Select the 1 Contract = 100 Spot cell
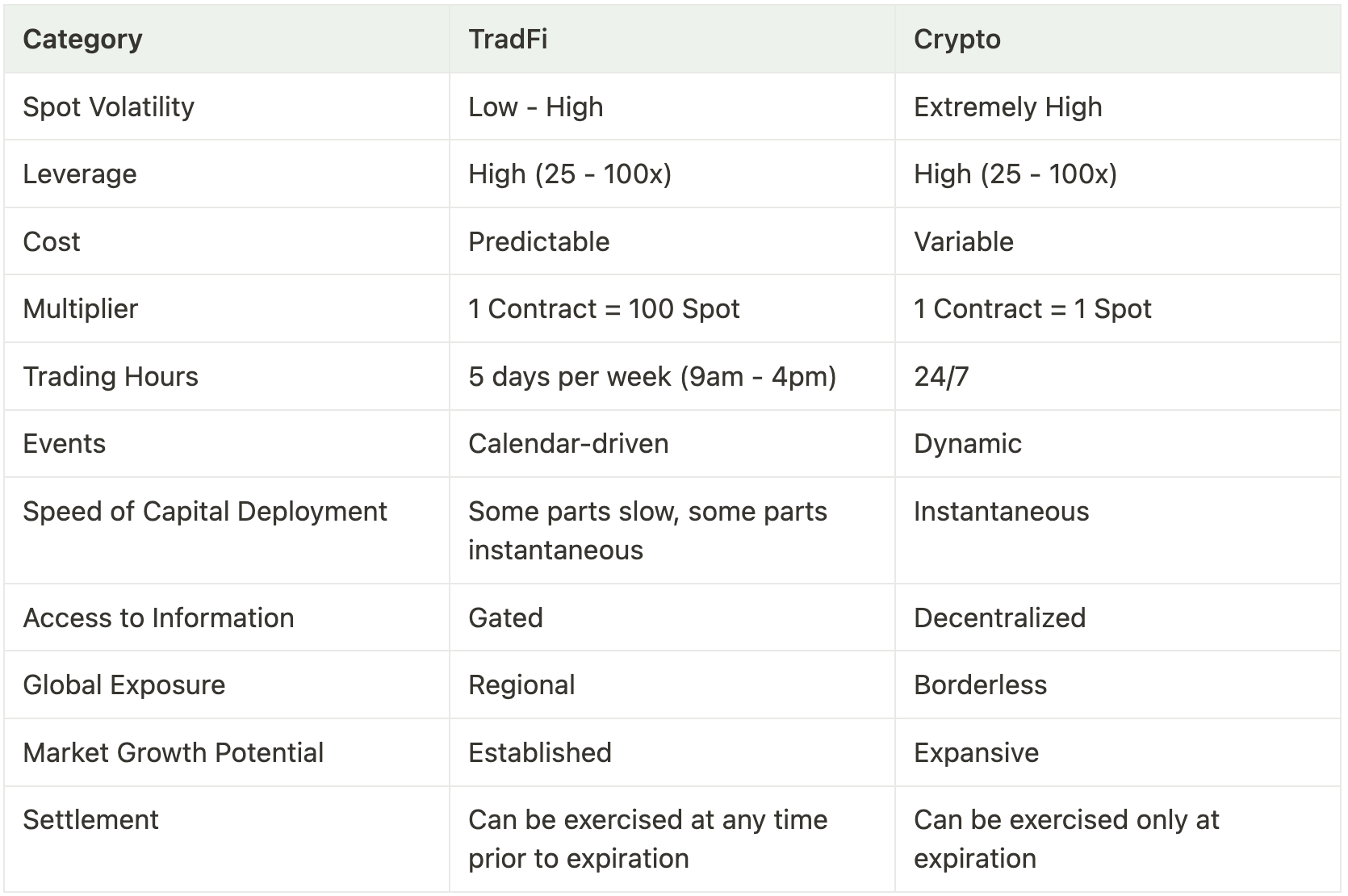The image size is (1348, 896). click(604, 309)
